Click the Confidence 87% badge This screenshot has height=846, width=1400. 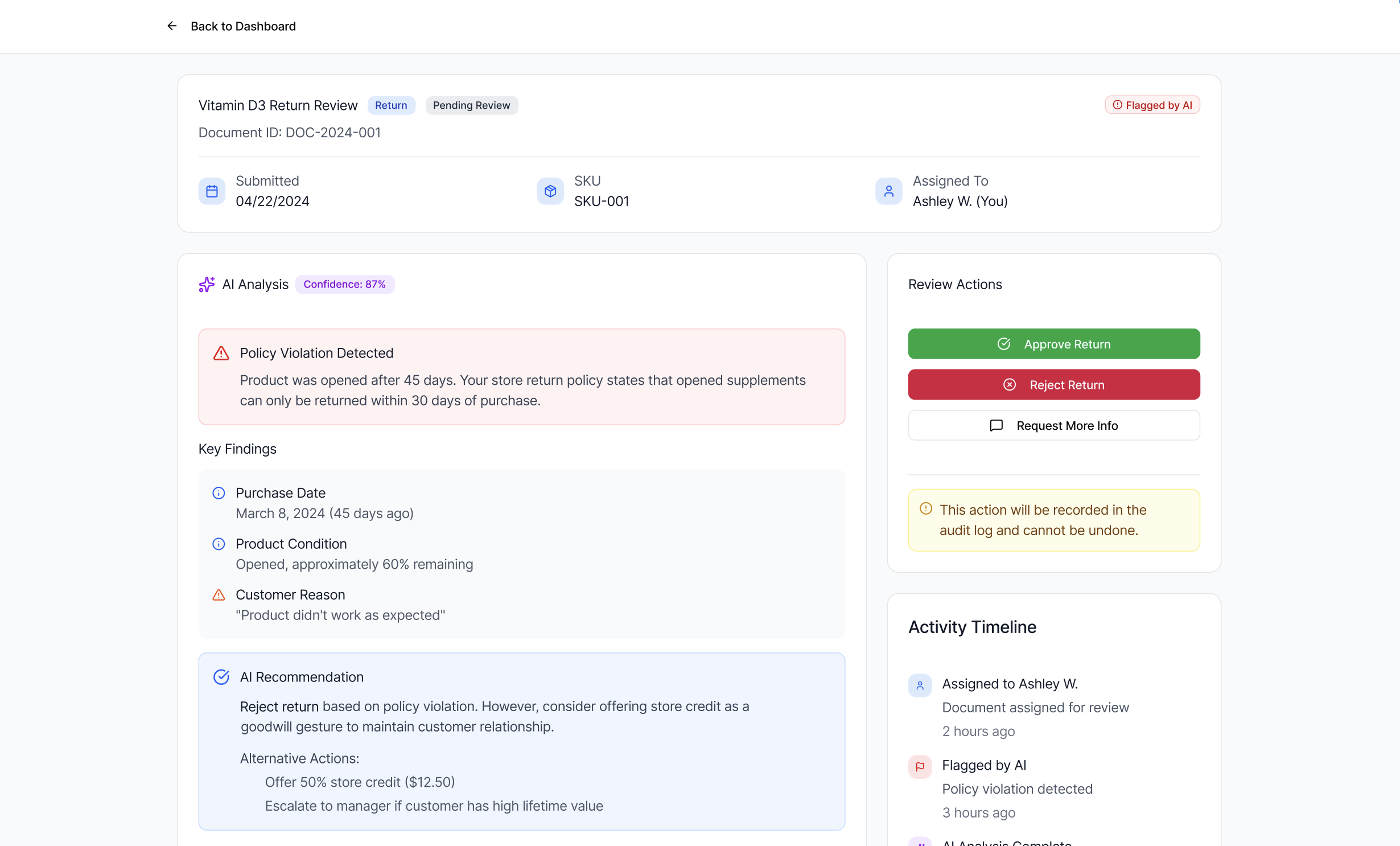click(344, 284)
